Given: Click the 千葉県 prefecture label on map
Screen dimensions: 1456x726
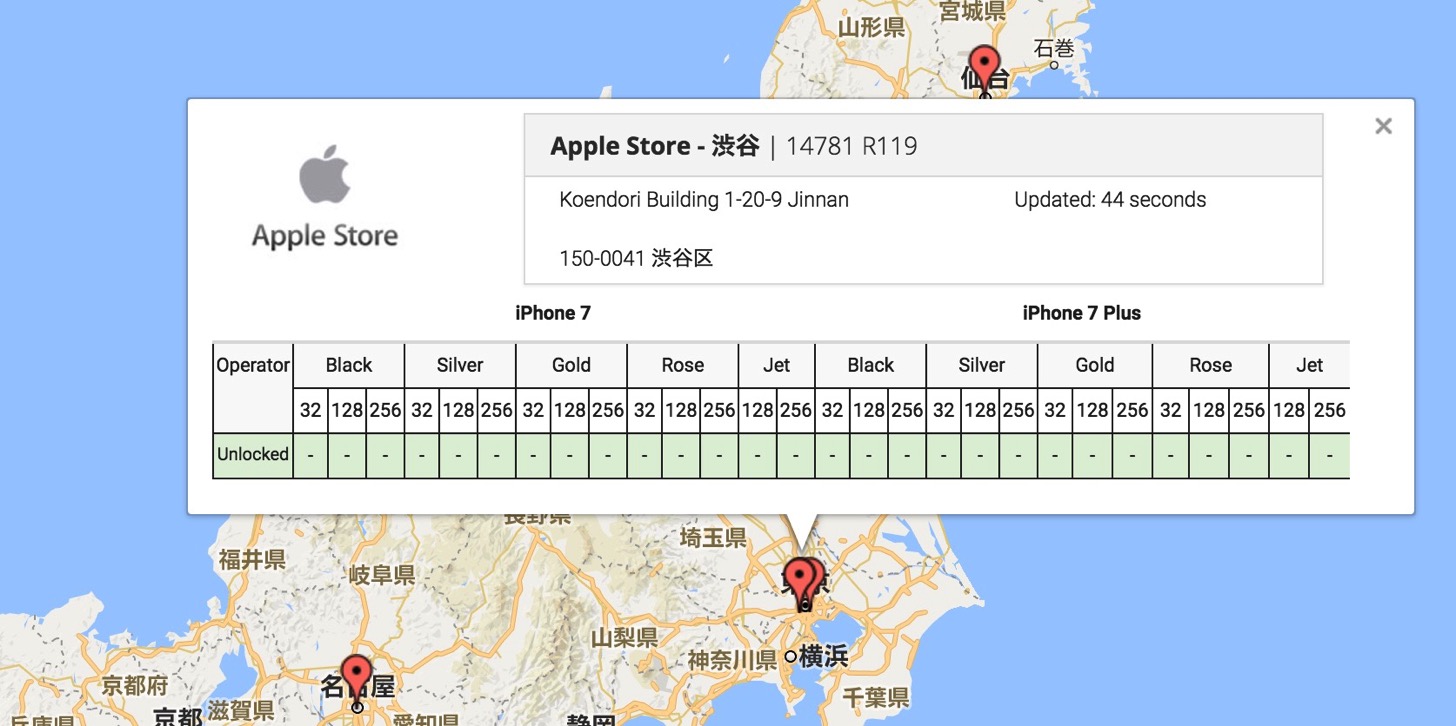Looking at the screenshot, I should [875, 697].
